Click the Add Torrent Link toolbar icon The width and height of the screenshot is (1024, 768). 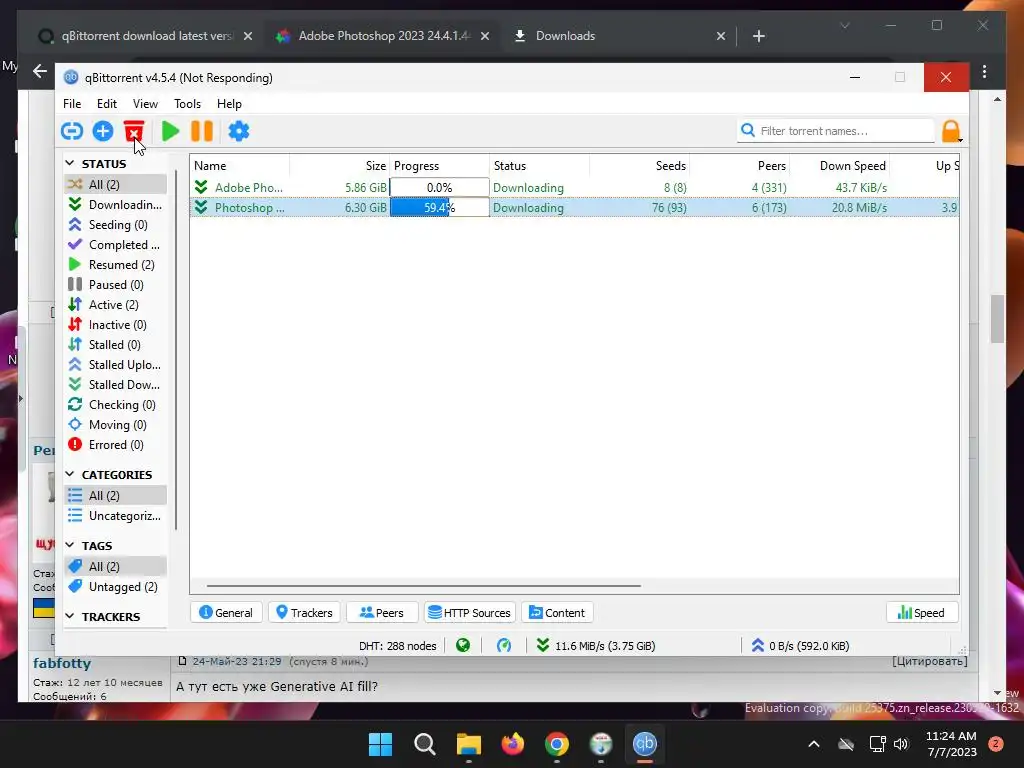72,131
